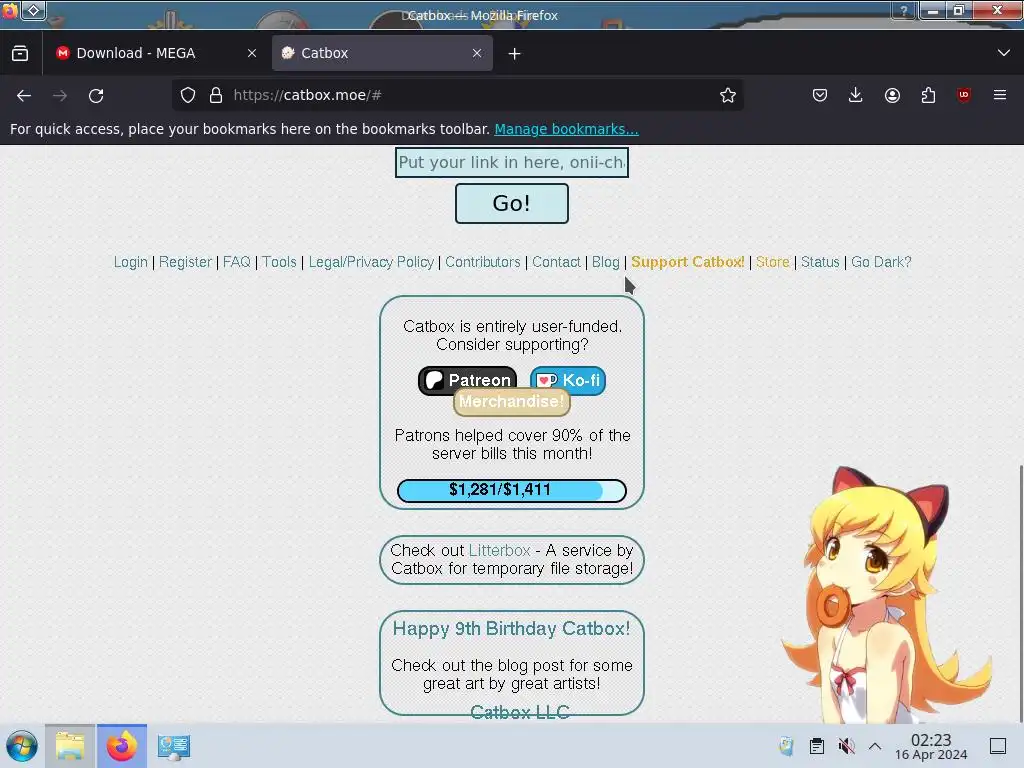Go back to the previous page
Image resolution: width=1024 pixels, height=768 pixels.
pyautogui.click(x=24, y=96)
